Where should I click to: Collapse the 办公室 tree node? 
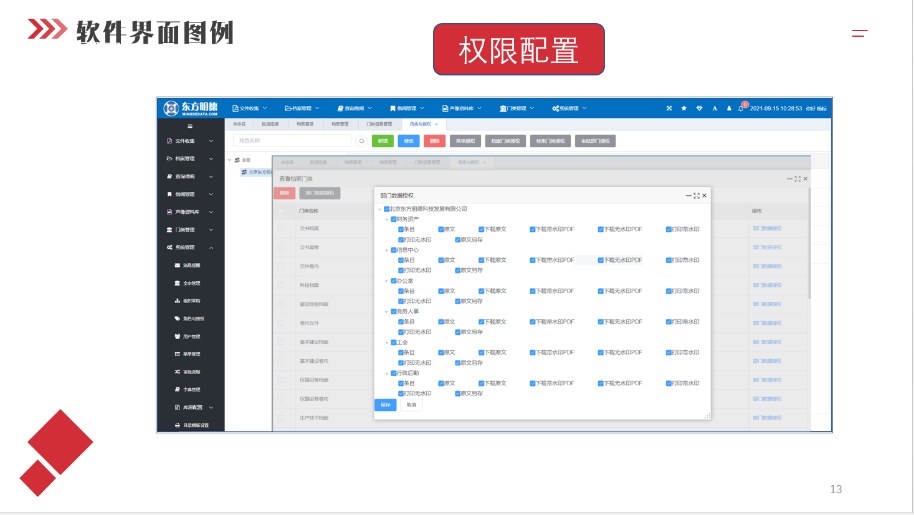tap(386, 281)
